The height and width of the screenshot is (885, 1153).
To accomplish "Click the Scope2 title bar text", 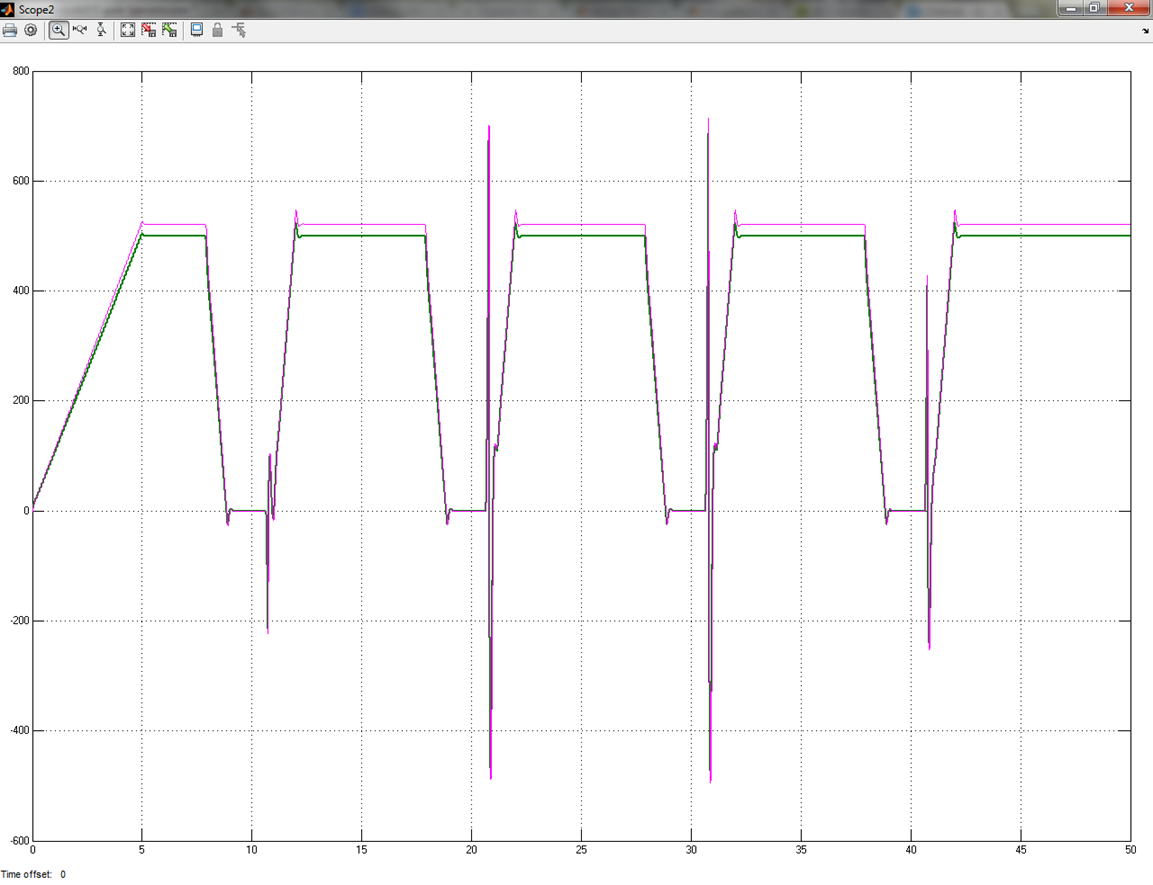I will click(36, 8).
